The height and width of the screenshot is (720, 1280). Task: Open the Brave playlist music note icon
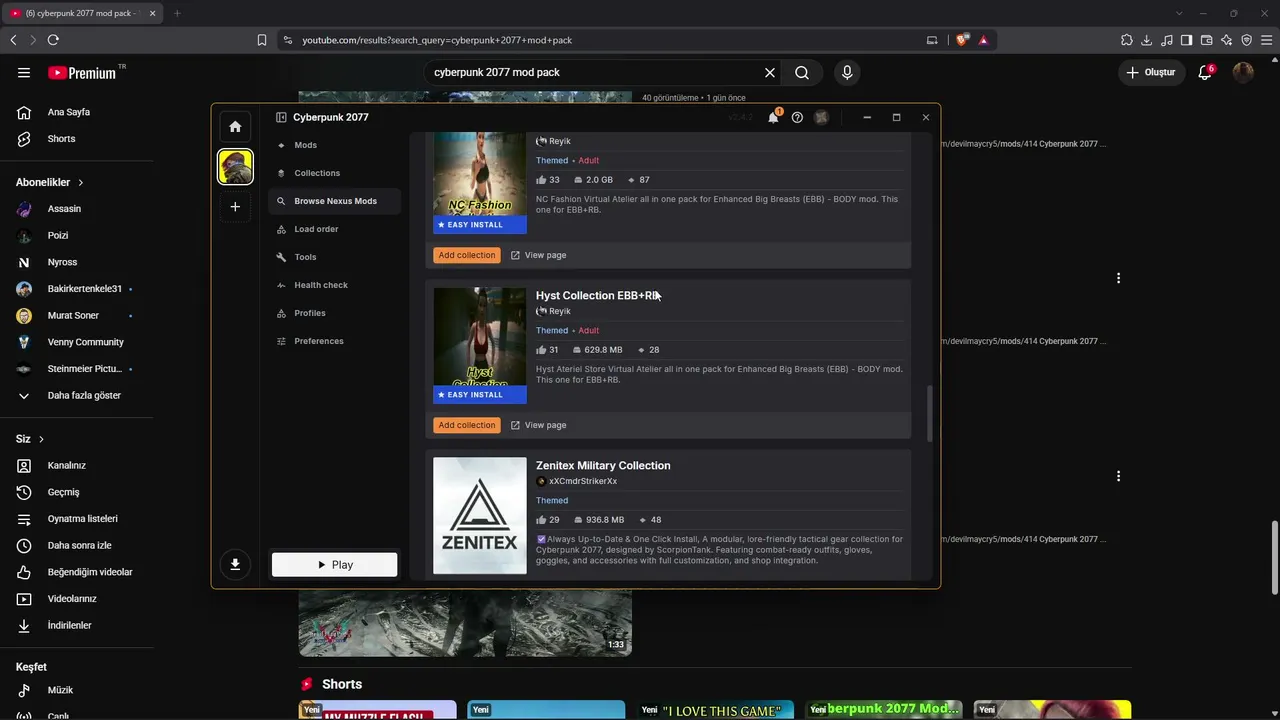(1167, 40)
